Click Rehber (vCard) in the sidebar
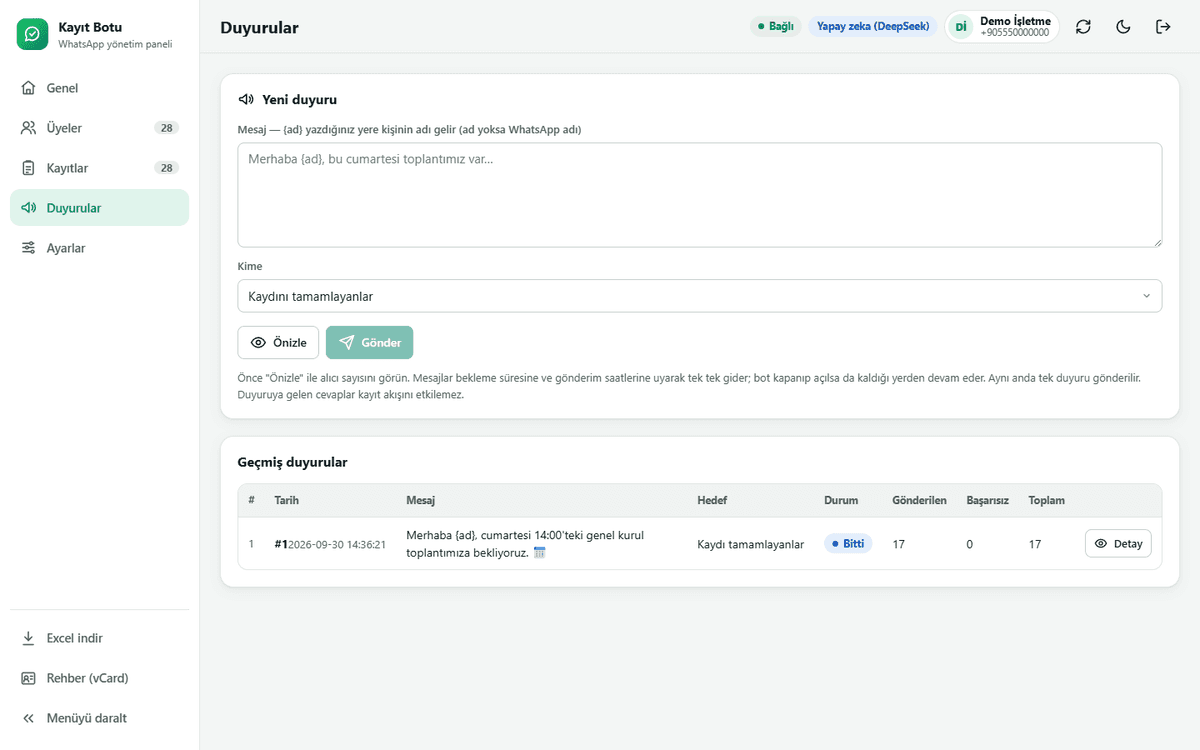The height and width of the screenshot is (750, 1200). pyautogui.click(x=99, y=678)
